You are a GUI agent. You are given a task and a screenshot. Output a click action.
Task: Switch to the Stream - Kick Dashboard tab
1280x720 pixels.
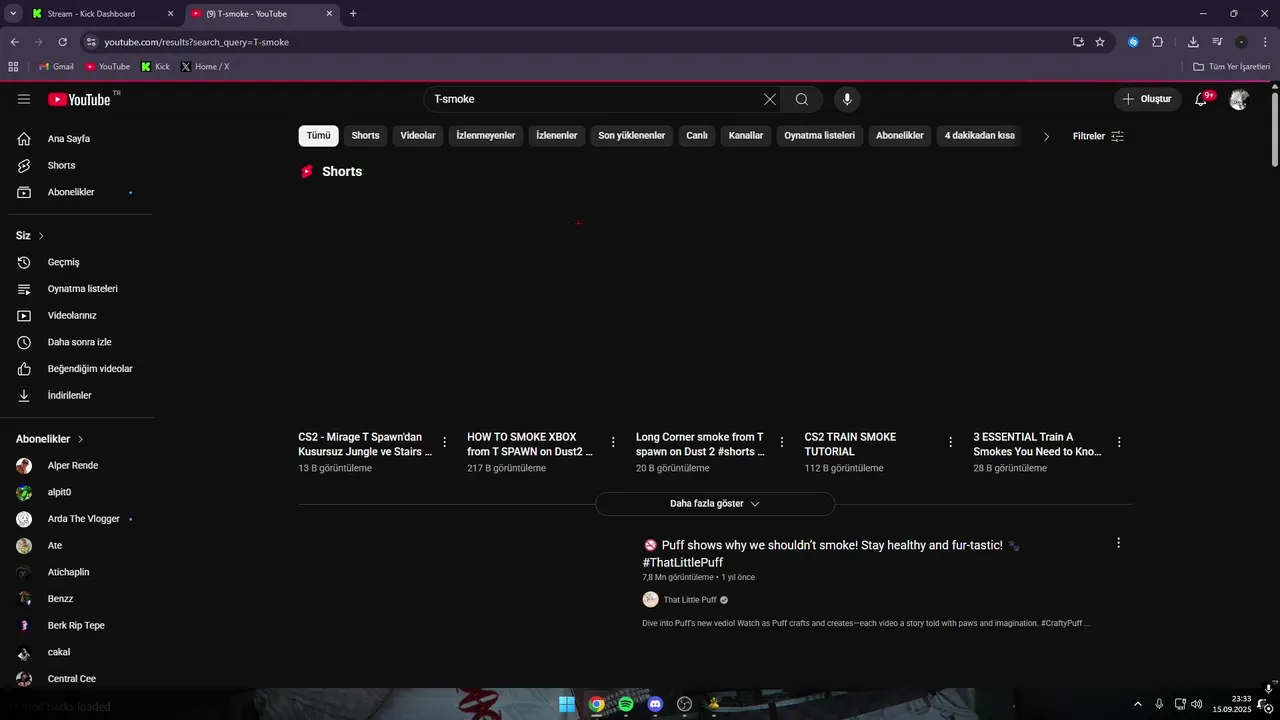[x=103, y=14]
